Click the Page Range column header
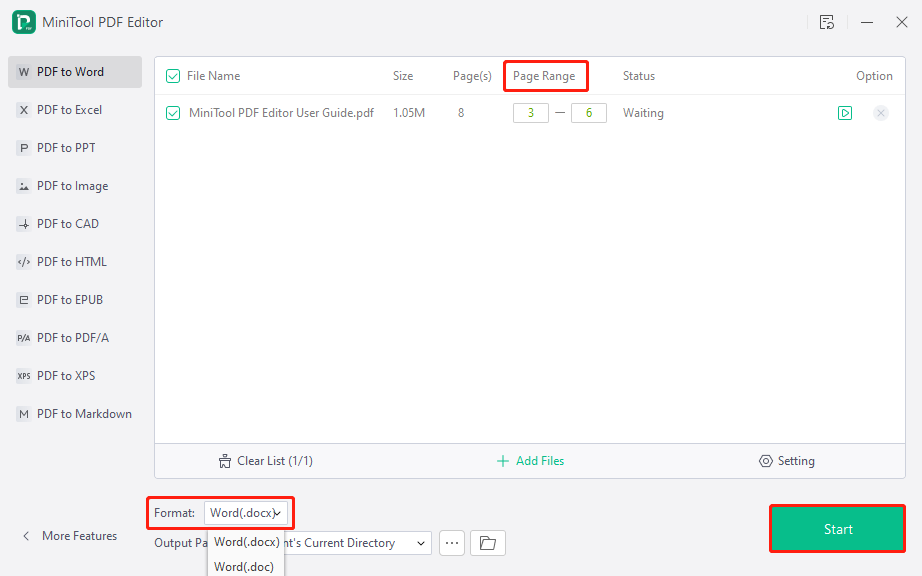The width and height of the screenshot is (922, 576). (544, 76)
